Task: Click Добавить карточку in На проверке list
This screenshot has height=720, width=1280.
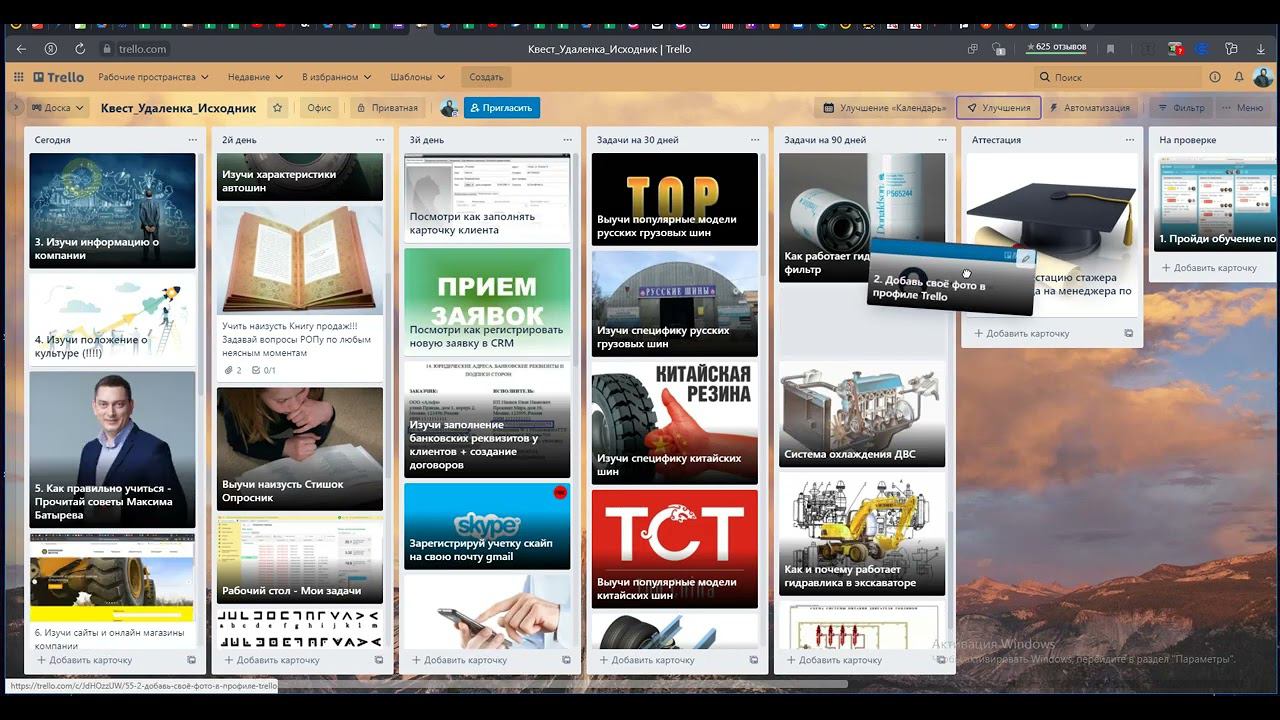Action: [1209, 268]
